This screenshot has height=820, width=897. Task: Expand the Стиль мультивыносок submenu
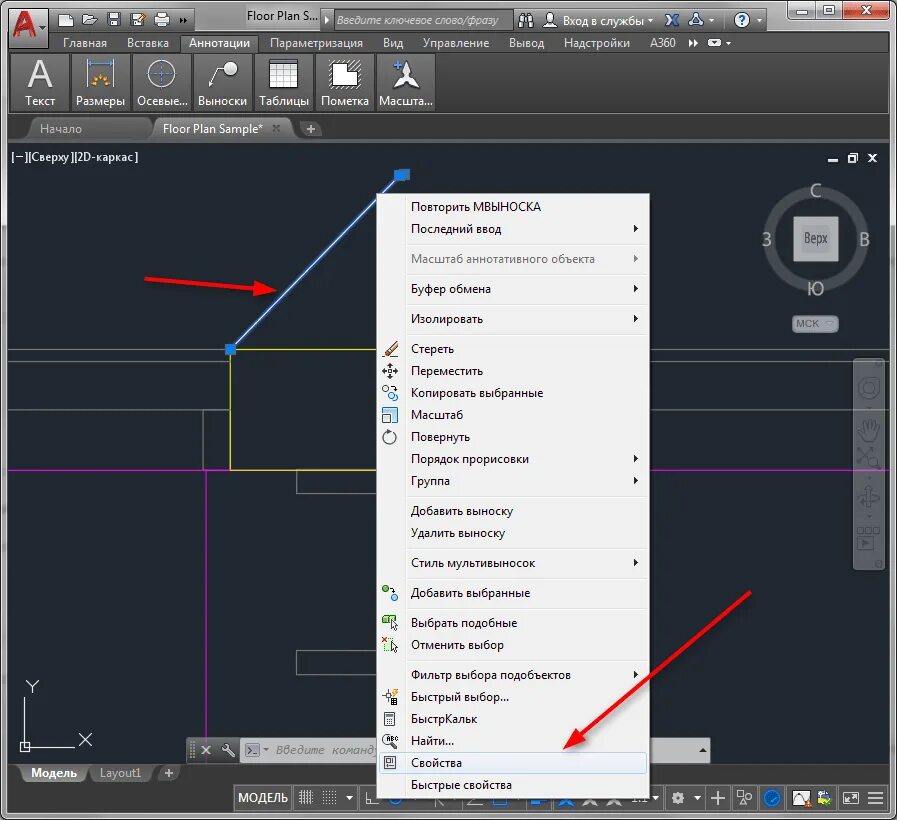click(513, 563)
